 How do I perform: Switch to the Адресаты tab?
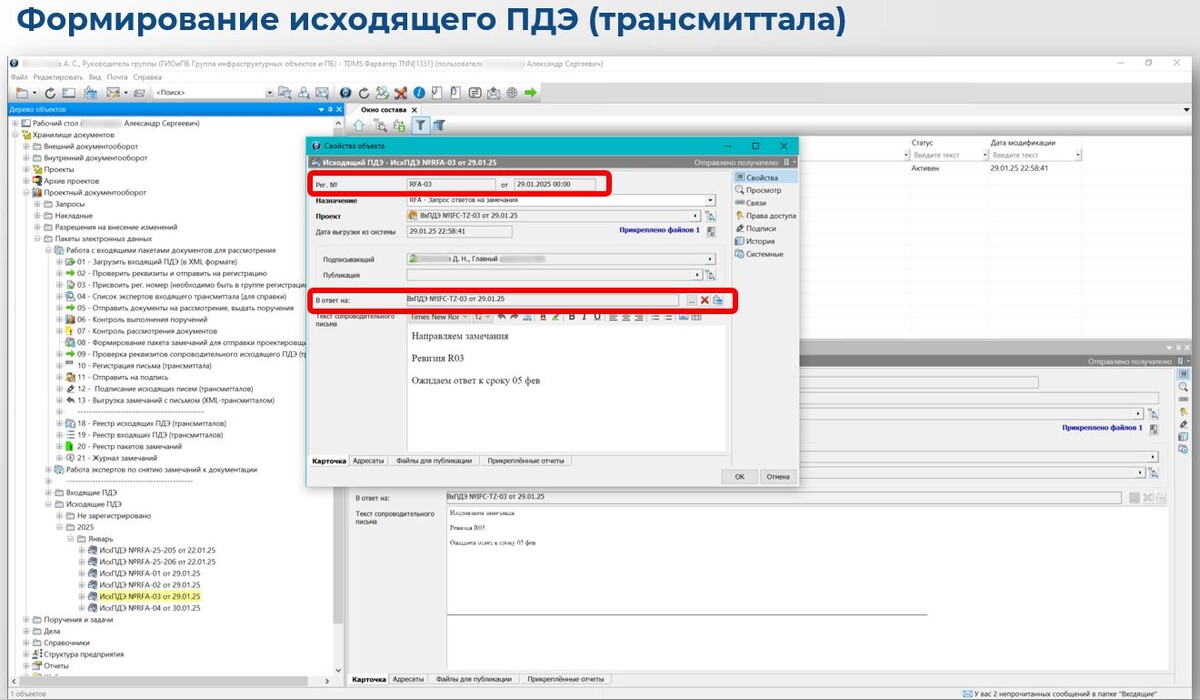(x=367, y=461)
